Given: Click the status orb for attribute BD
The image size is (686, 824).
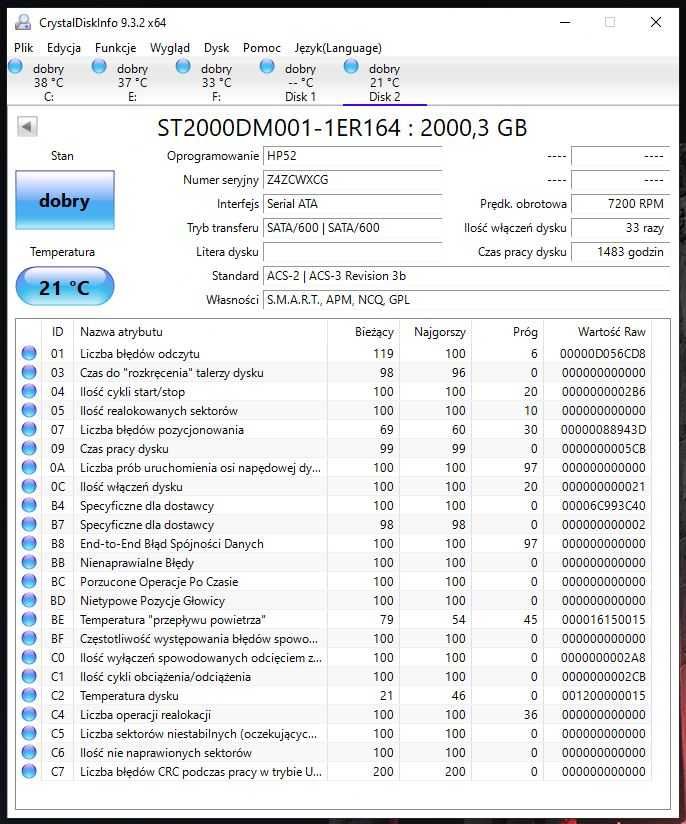Looking at the screenshot, I should (29, 600).
